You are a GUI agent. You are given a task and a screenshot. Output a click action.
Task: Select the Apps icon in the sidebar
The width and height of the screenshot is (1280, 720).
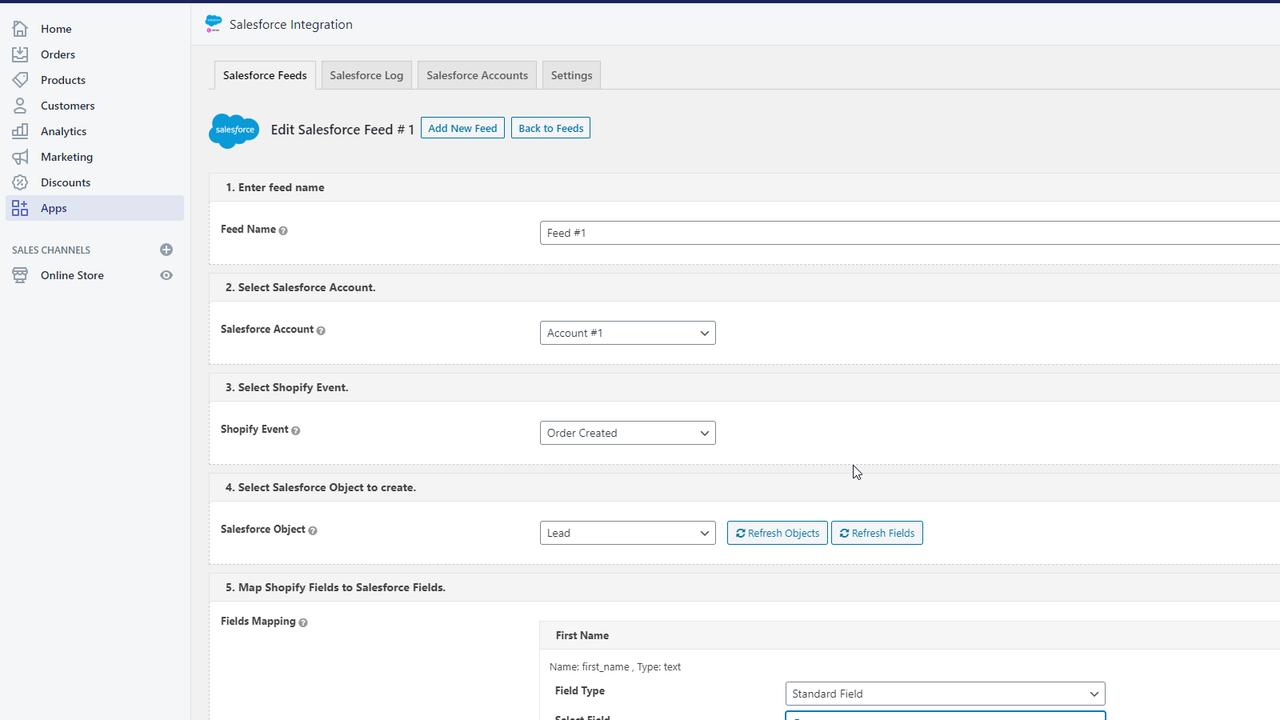click(x=20, y=207)
